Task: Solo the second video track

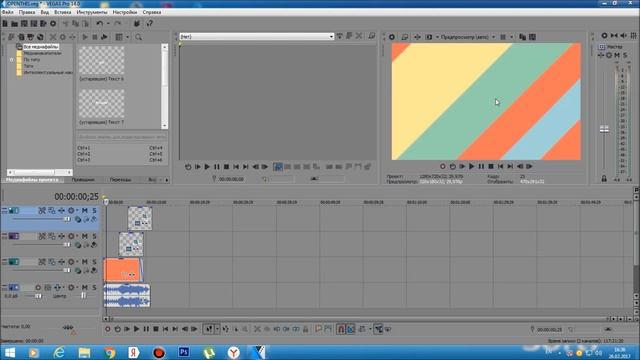Action: coord(94,236)
